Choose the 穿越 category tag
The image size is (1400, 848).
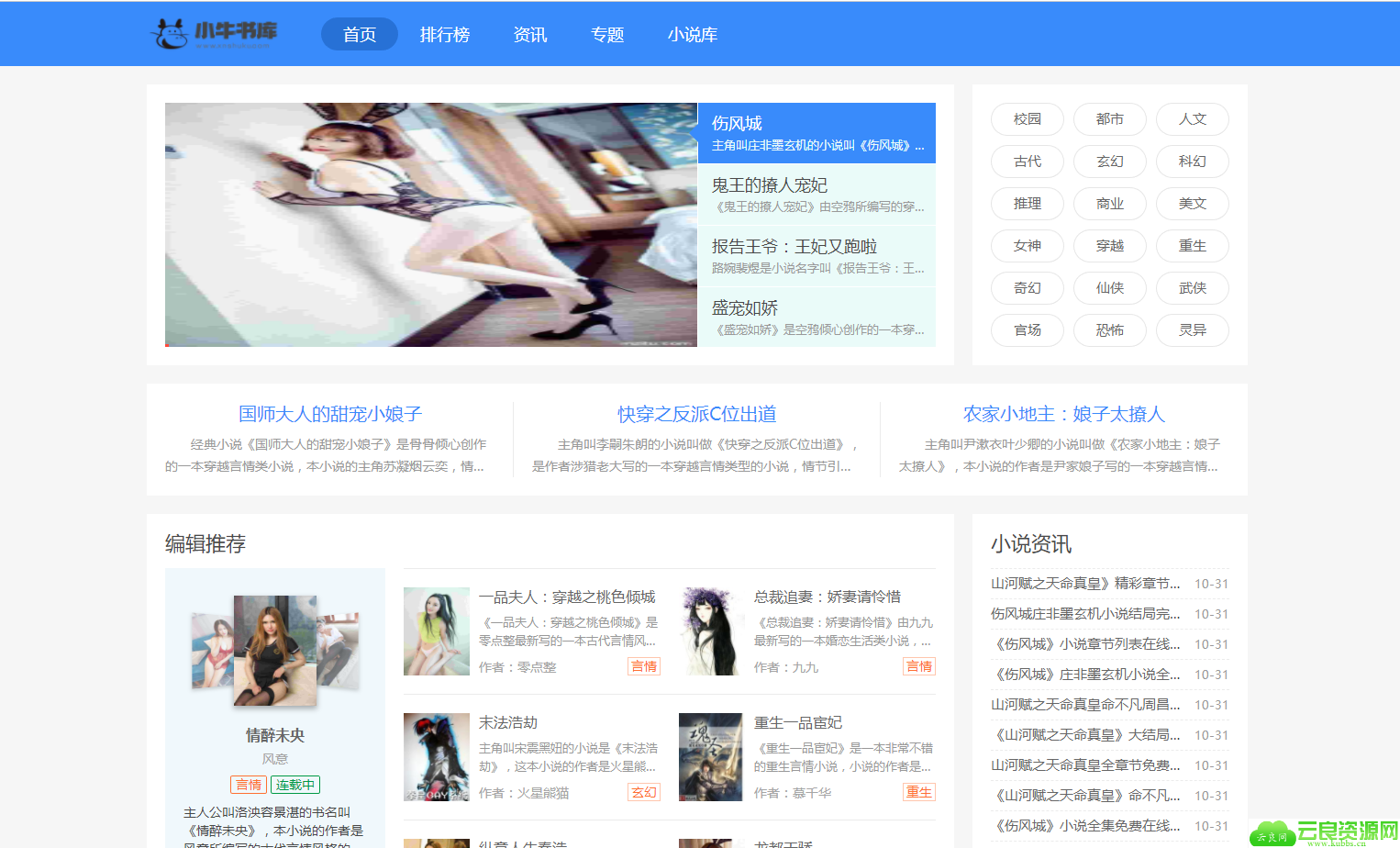pos(1110,246)
